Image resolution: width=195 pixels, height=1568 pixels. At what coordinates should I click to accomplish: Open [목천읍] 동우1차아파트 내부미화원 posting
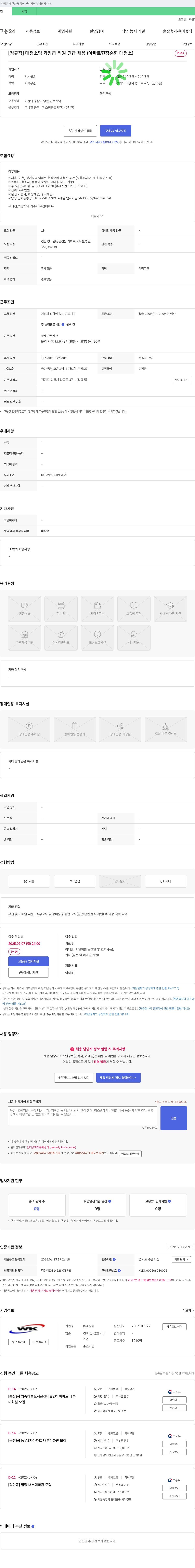[x=37, y=1441]
